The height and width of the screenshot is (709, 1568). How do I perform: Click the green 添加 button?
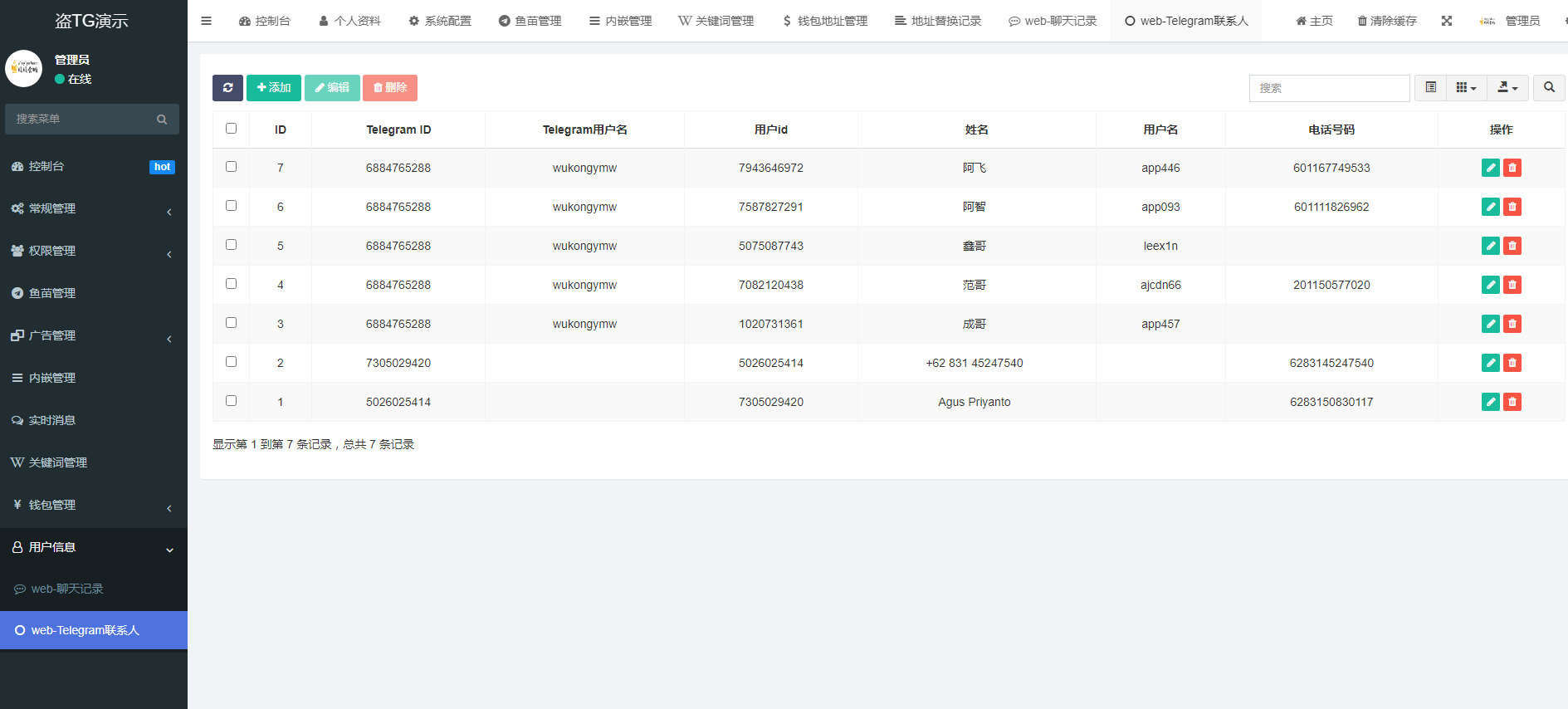(274, 88)
